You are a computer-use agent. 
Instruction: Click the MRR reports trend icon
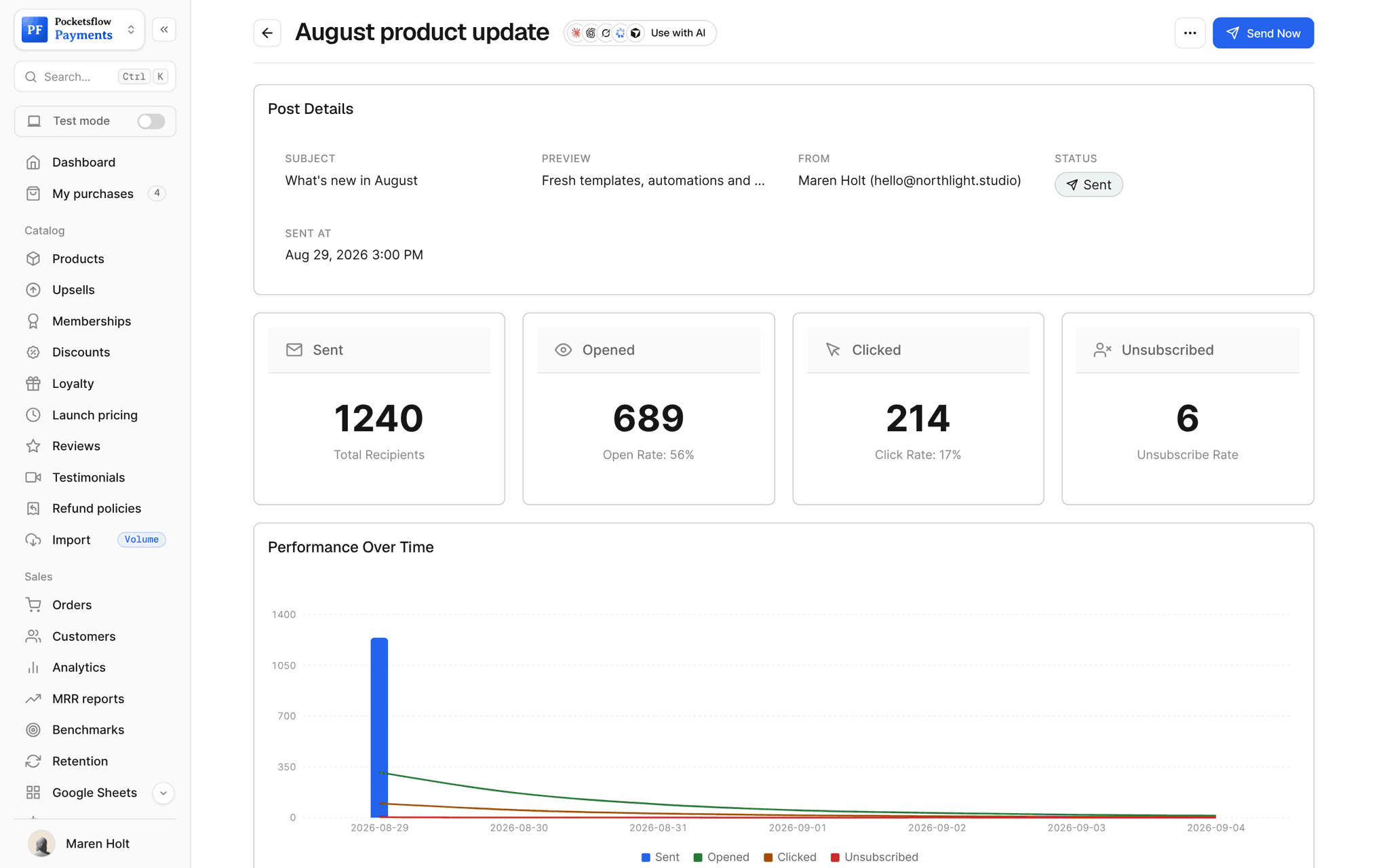pos(33,698)
